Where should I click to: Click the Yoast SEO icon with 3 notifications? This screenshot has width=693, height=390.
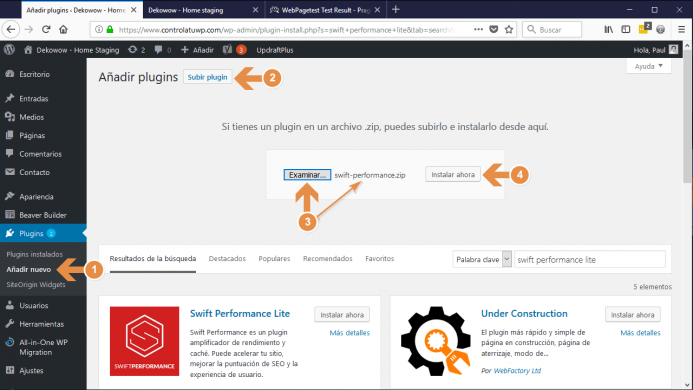[x=234, y=50]
